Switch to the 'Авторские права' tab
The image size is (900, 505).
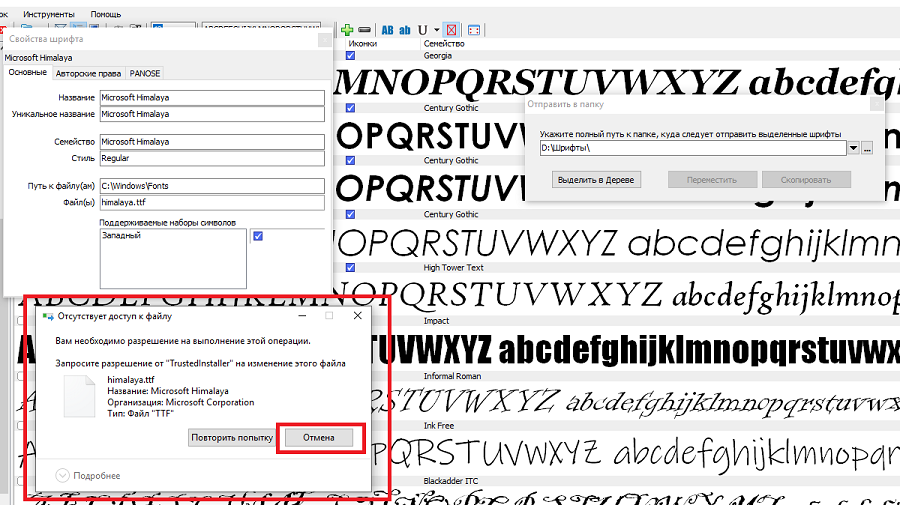point(89,73)
